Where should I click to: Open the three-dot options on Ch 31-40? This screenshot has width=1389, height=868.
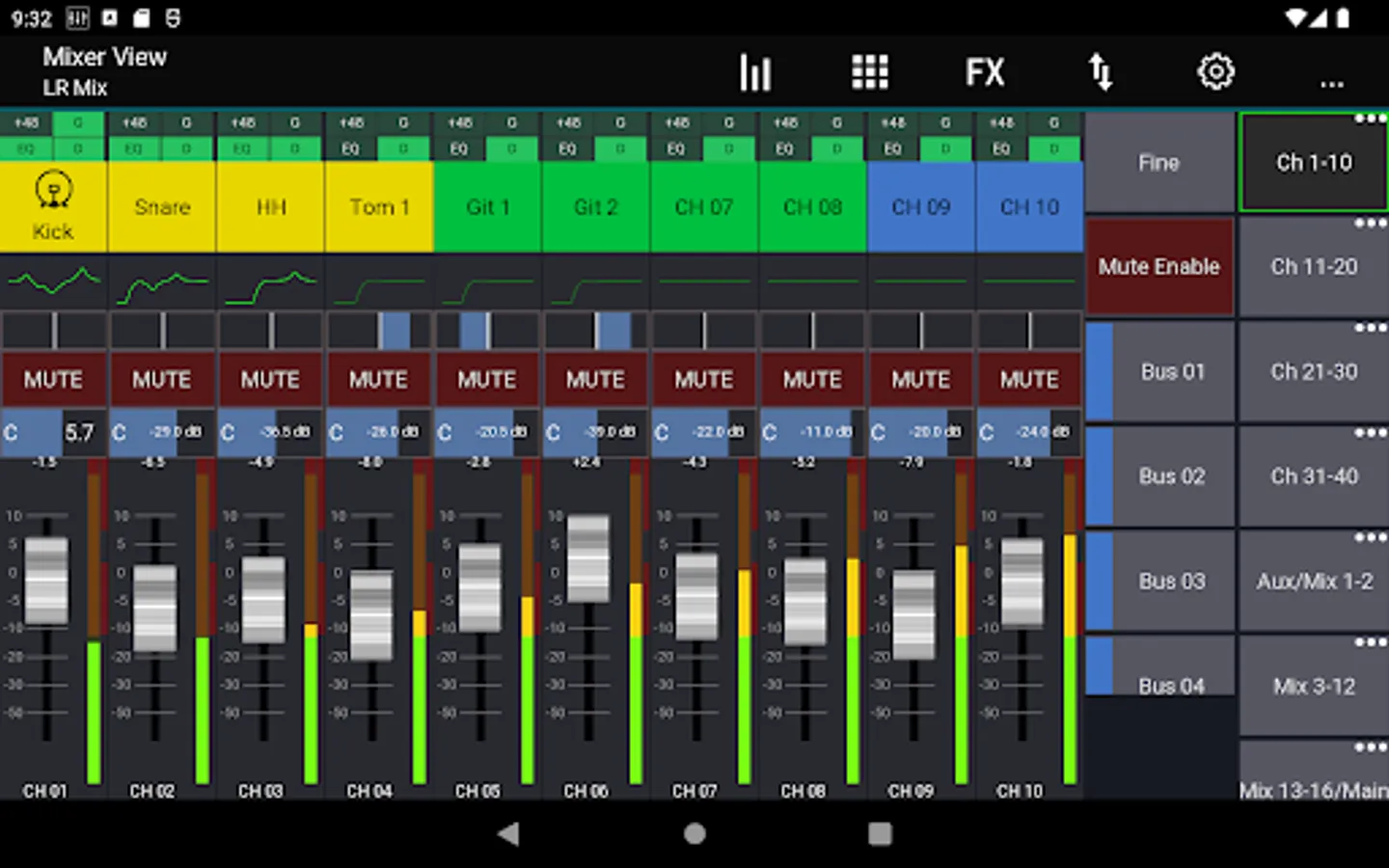[x=1370, y=433]
